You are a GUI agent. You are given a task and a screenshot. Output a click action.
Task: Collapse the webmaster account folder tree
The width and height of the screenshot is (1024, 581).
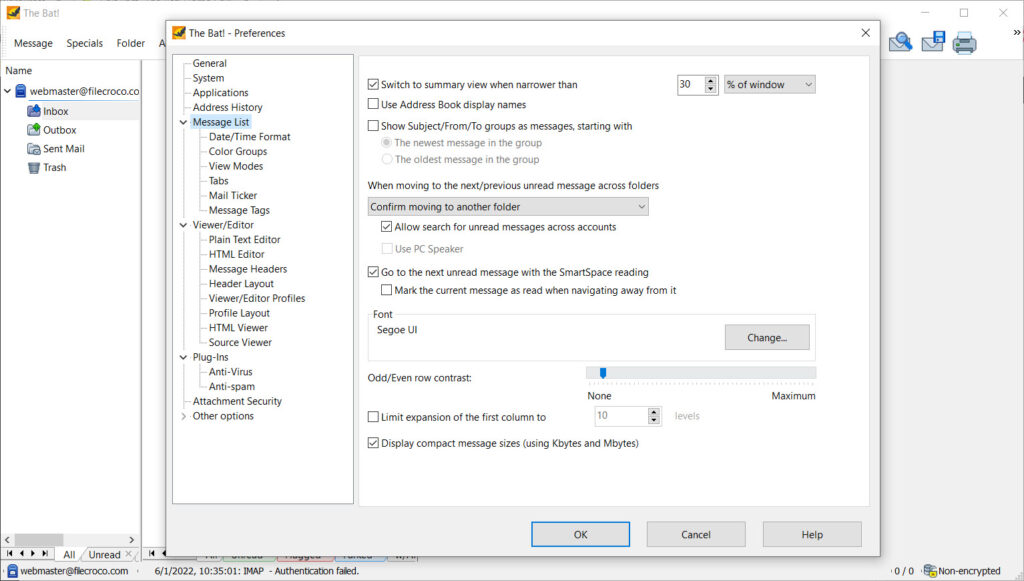tap(8, 91)
